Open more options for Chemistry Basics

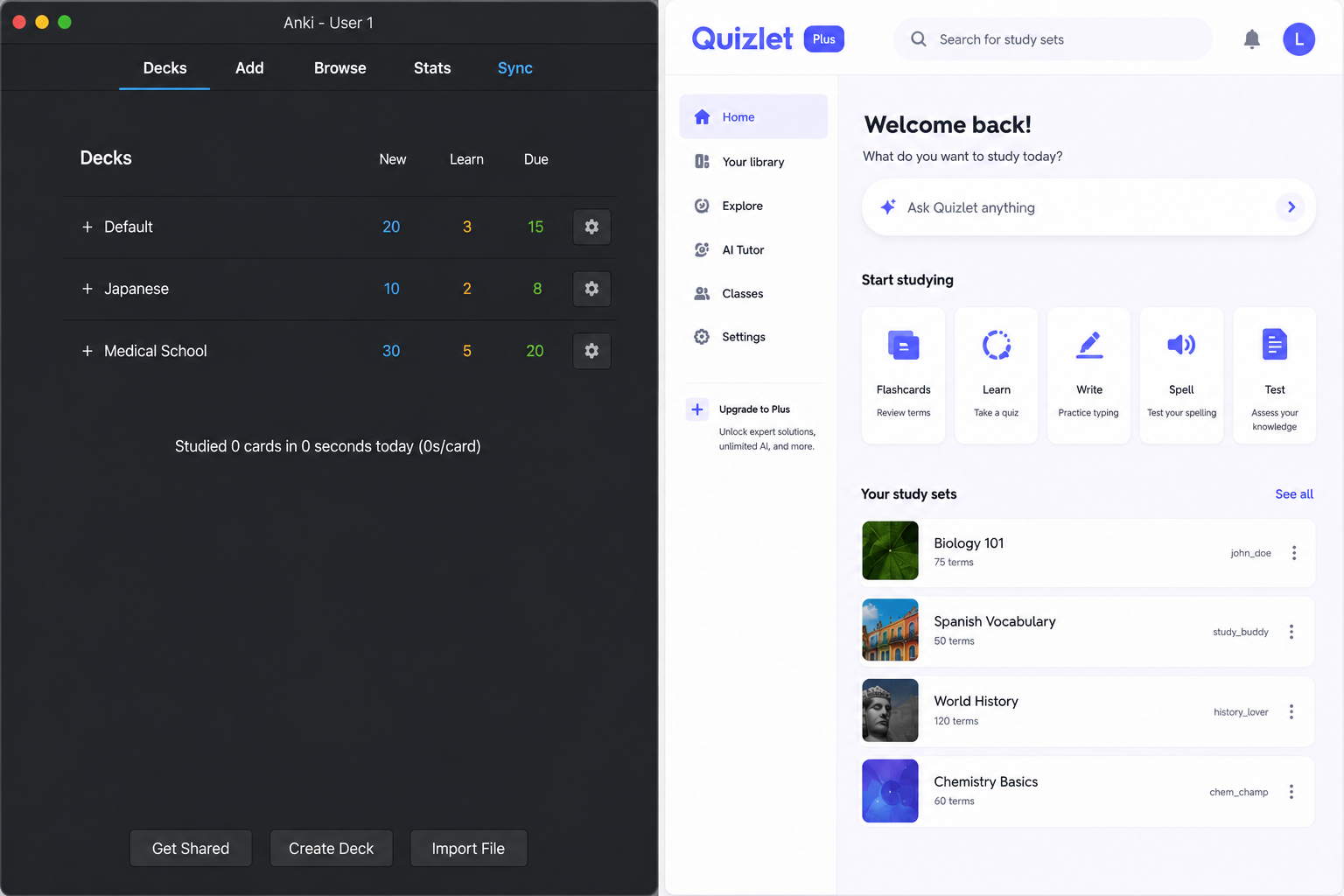[1291, 792]
